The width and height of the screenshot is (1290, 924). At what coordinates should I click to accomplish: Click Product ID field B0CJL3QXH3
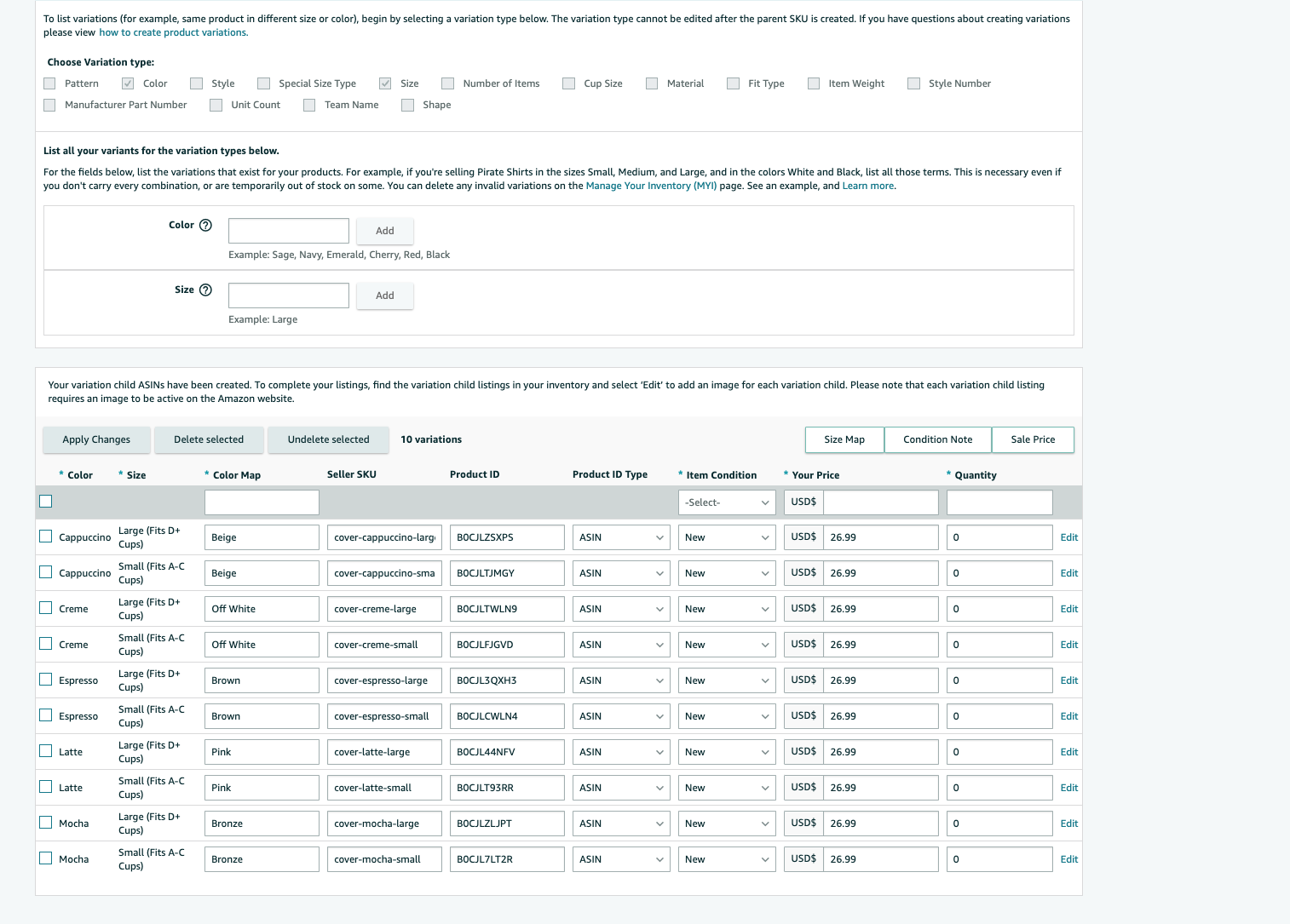tap(507, 680)
